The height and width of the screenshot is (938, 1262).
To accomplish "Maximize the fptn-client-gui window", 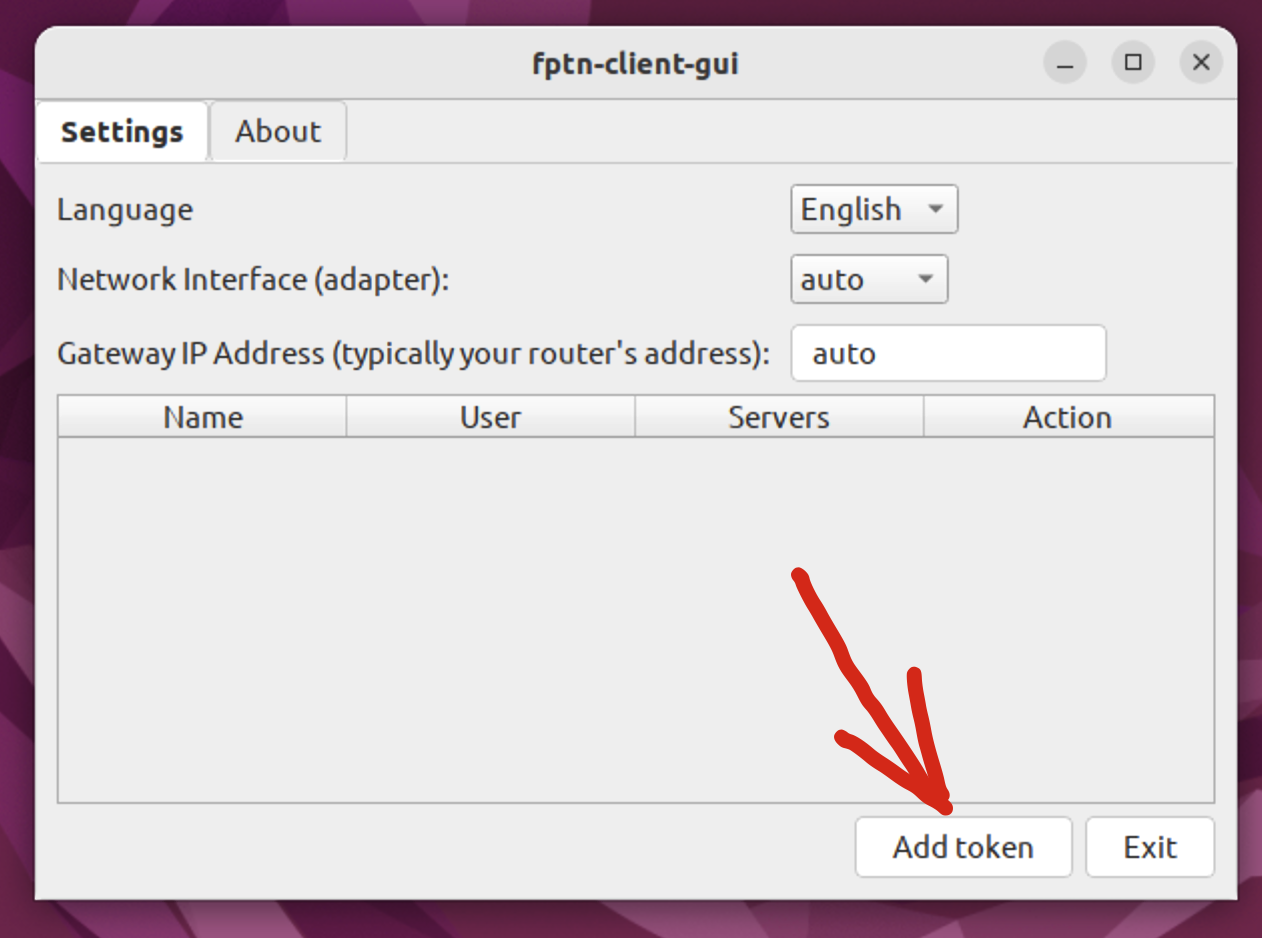I will (x=1133, y=62).
